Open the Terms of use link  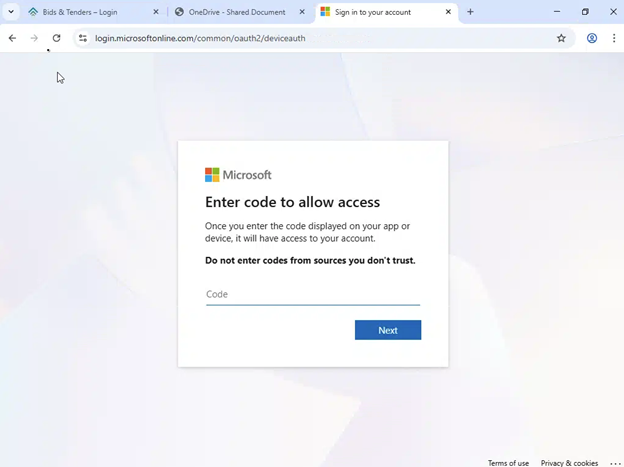[508, 463]
